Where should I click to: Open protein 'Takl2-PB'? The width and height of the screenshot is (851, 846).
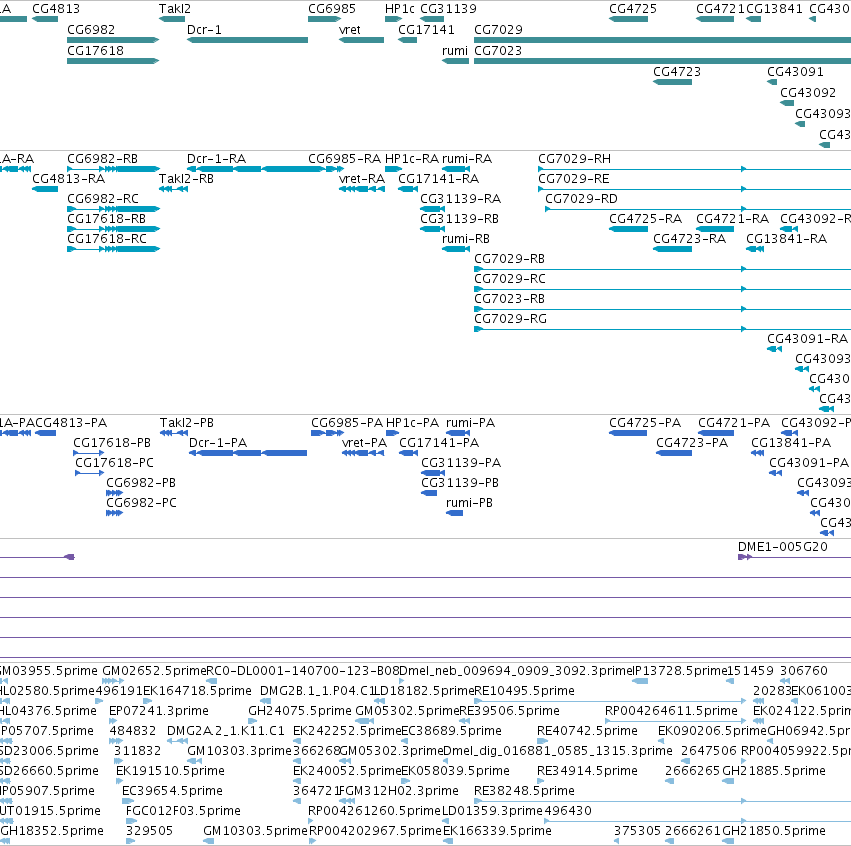[x=187, y=423]
